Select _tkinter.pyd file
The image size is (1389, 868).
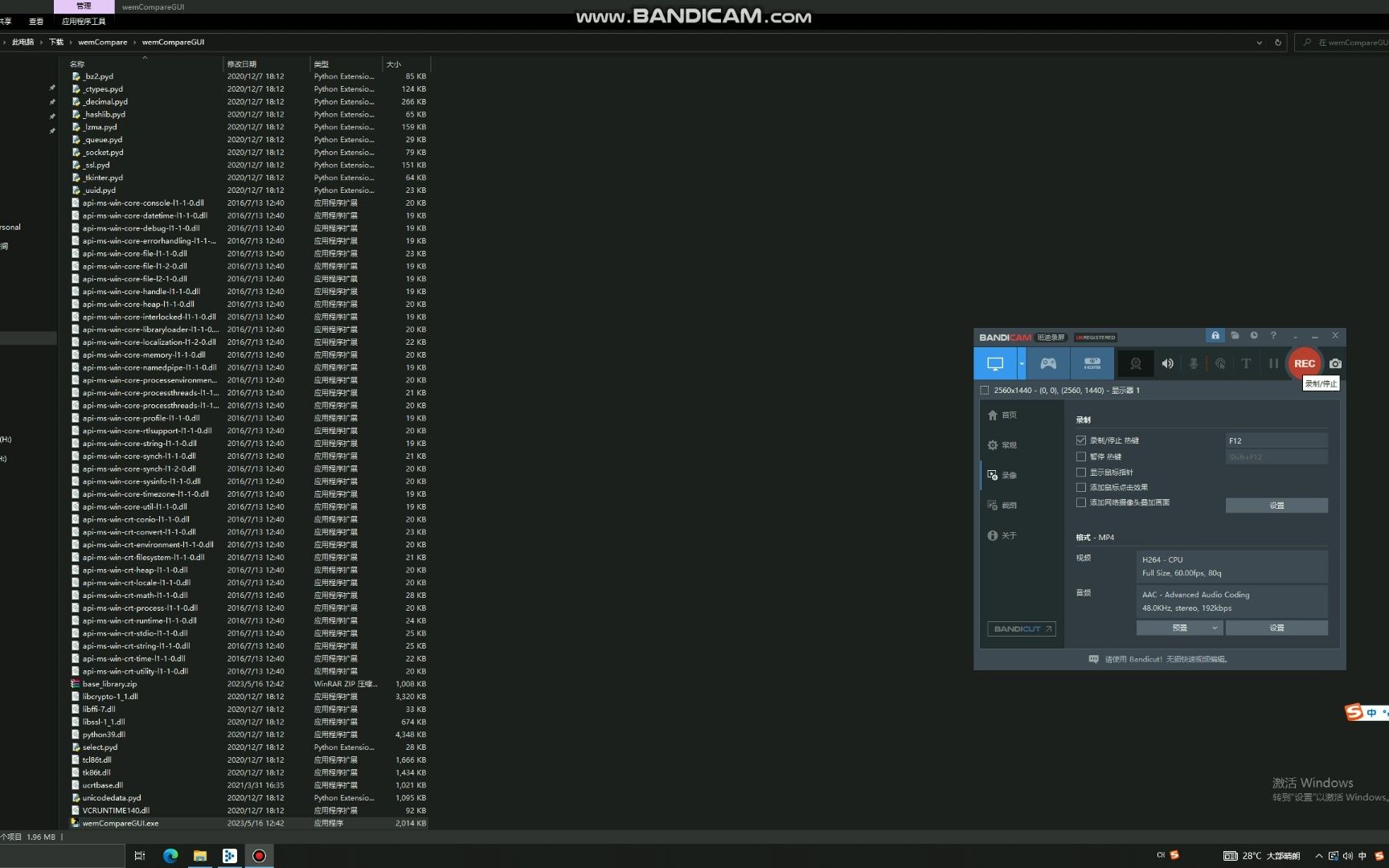pyautogui.click(x=249, y=178)
